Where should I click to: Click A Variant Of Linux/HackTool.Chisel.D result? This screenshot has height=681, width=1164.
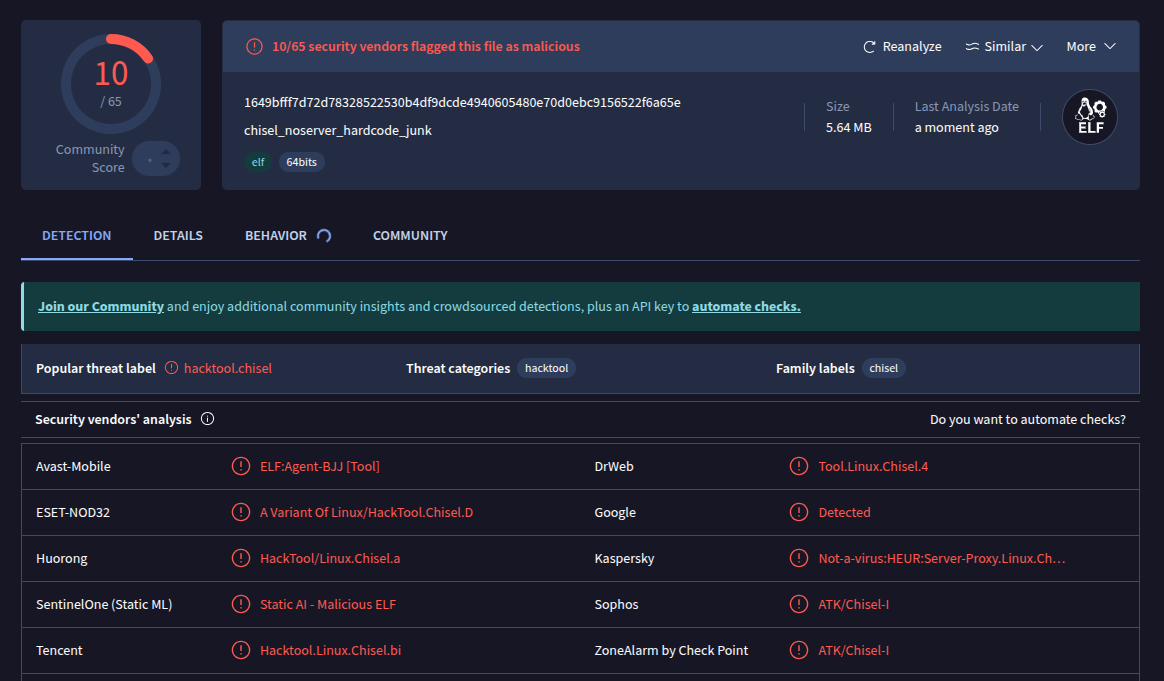367,512
